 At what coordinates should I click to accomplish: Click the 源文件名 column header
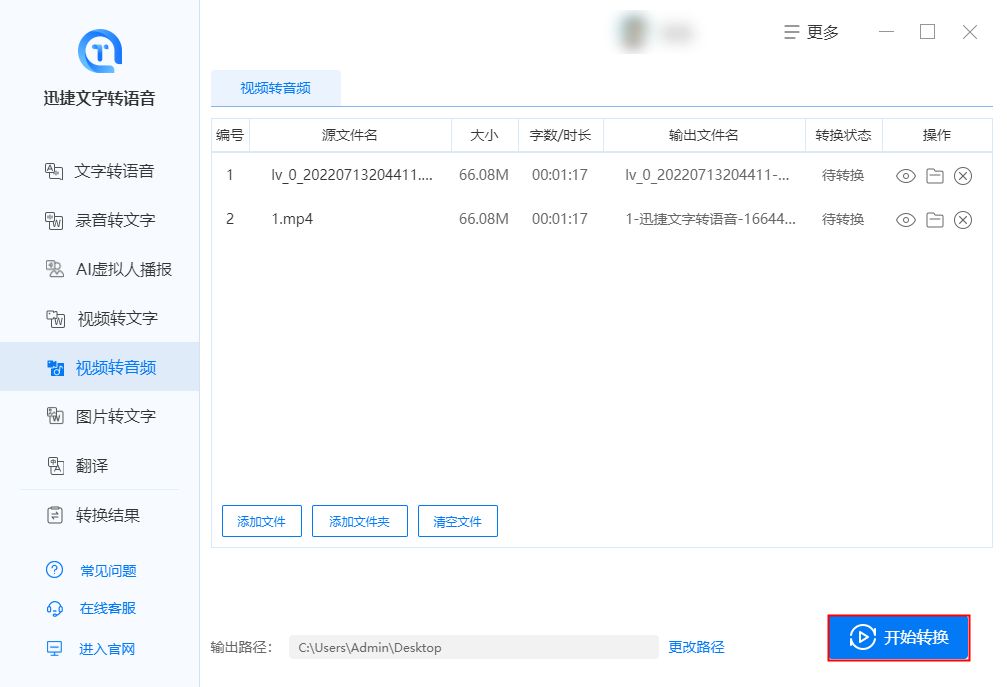coord(350,135)
